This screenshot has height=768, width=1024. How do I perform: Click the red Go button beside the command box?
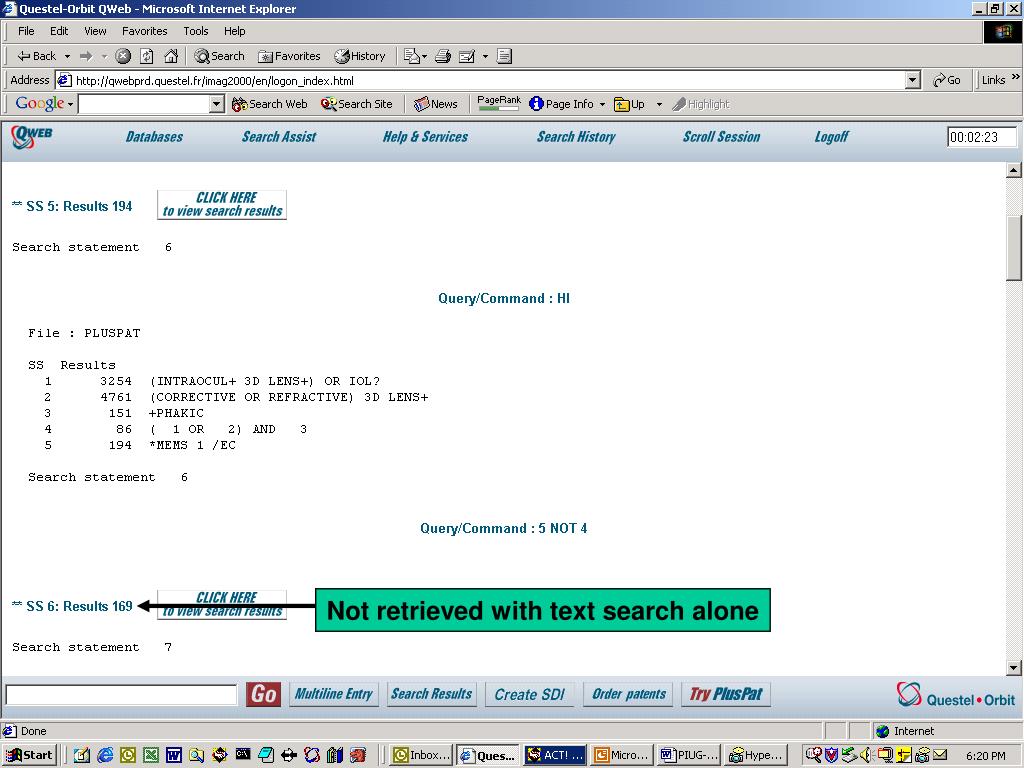pos(263,694)
